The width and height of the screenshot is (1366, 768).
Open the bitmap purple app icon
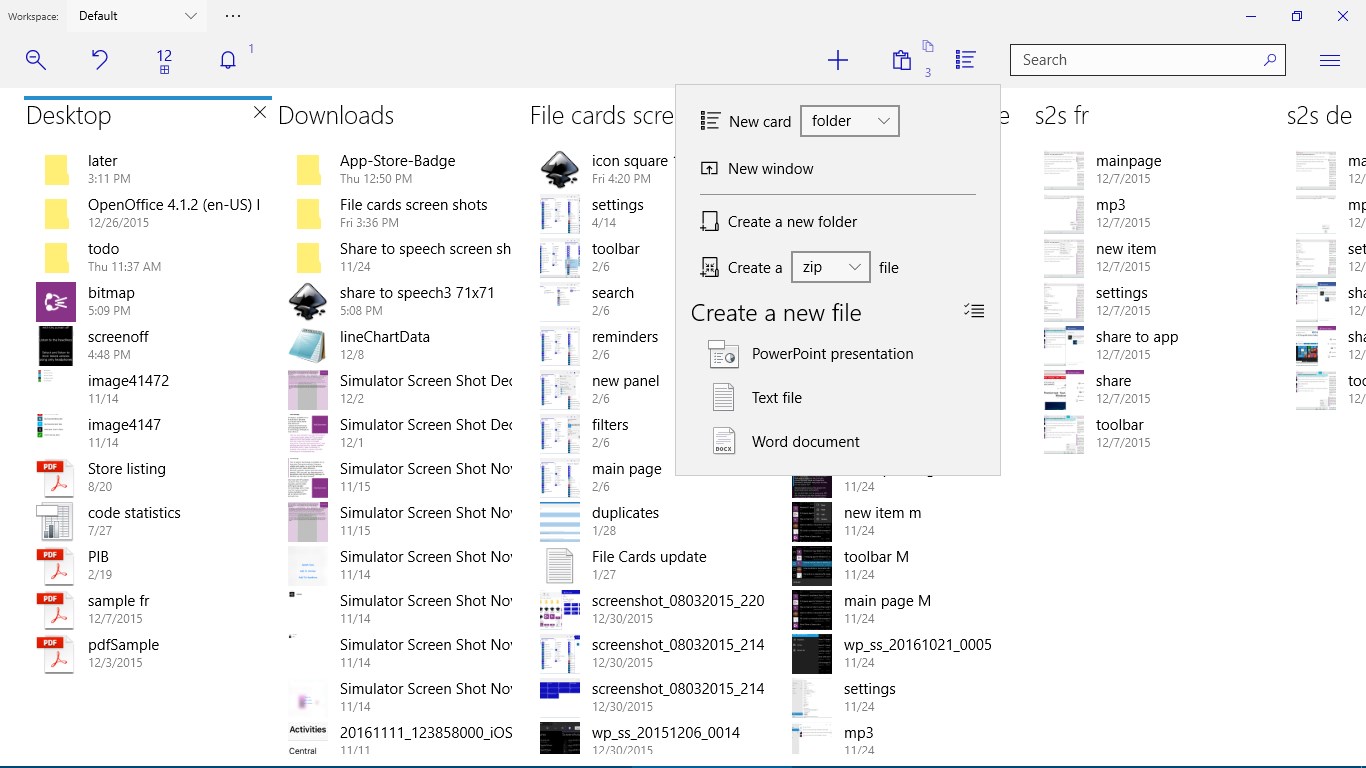(x=56, y=302)
